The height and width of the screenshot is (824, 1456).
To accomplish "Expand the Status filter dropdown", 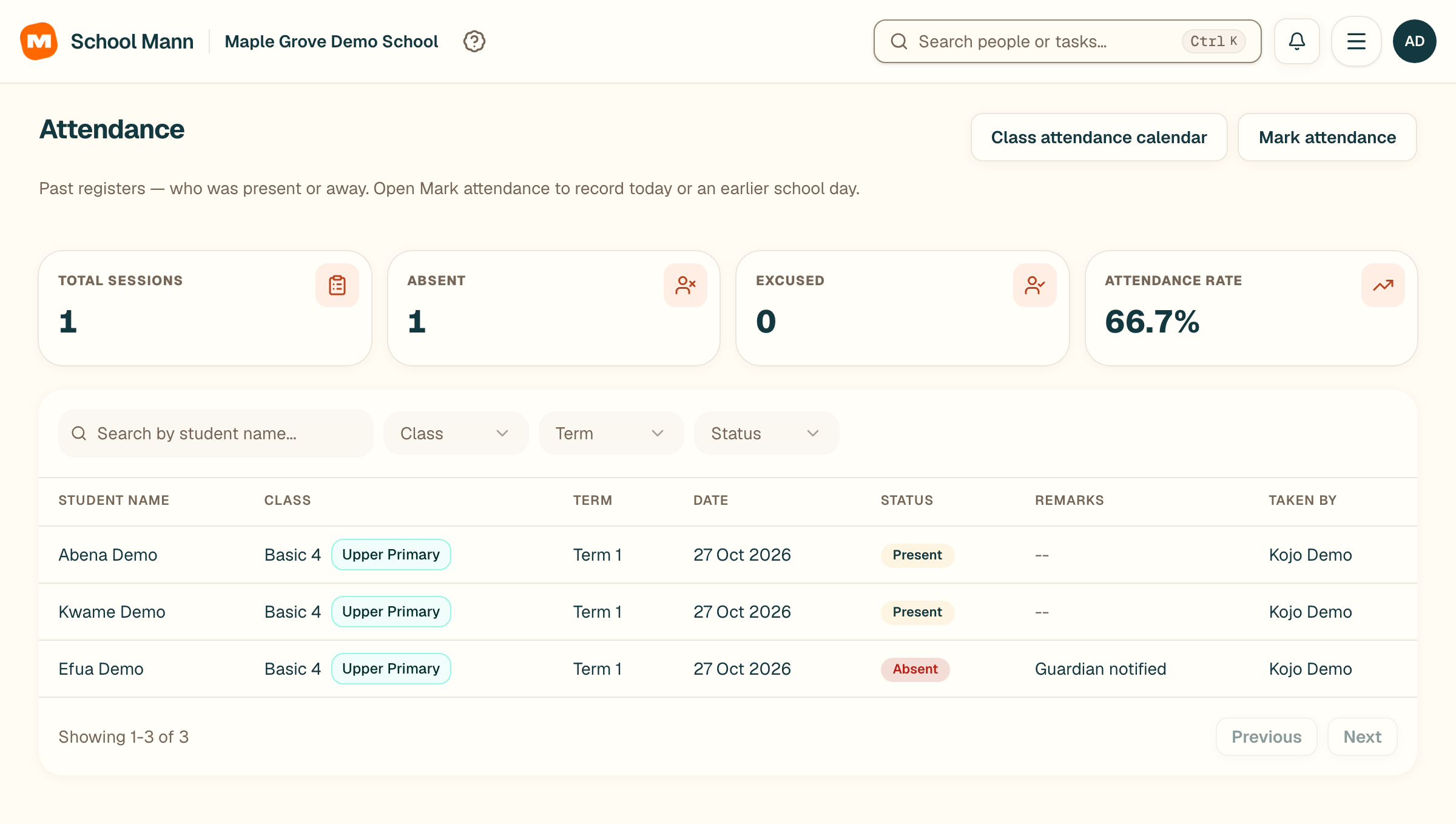I will pyautogui.click(x=766, y=433).
